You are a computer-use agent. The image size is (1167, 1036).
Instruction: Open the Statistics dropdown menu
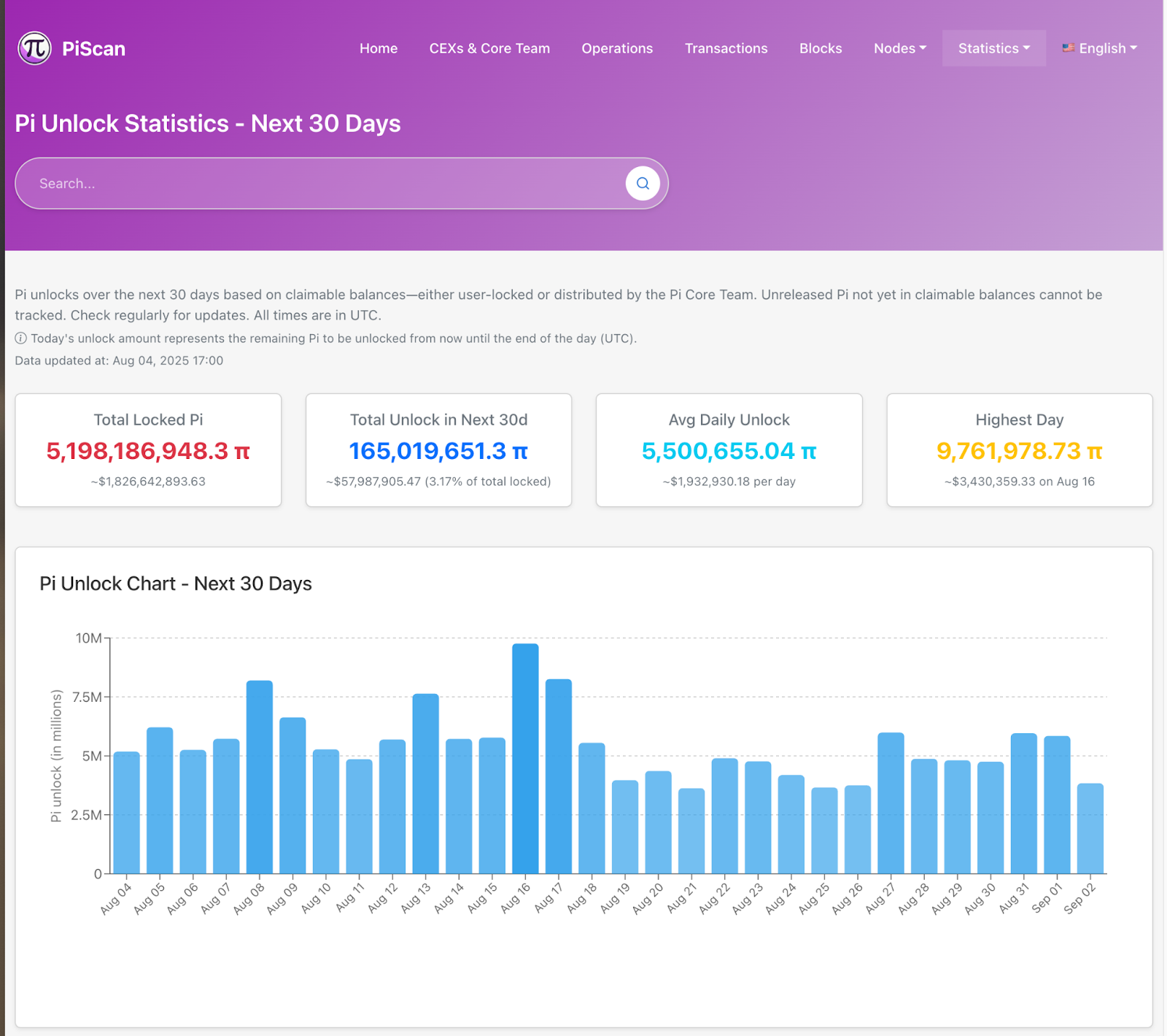[x=993, y=48]
